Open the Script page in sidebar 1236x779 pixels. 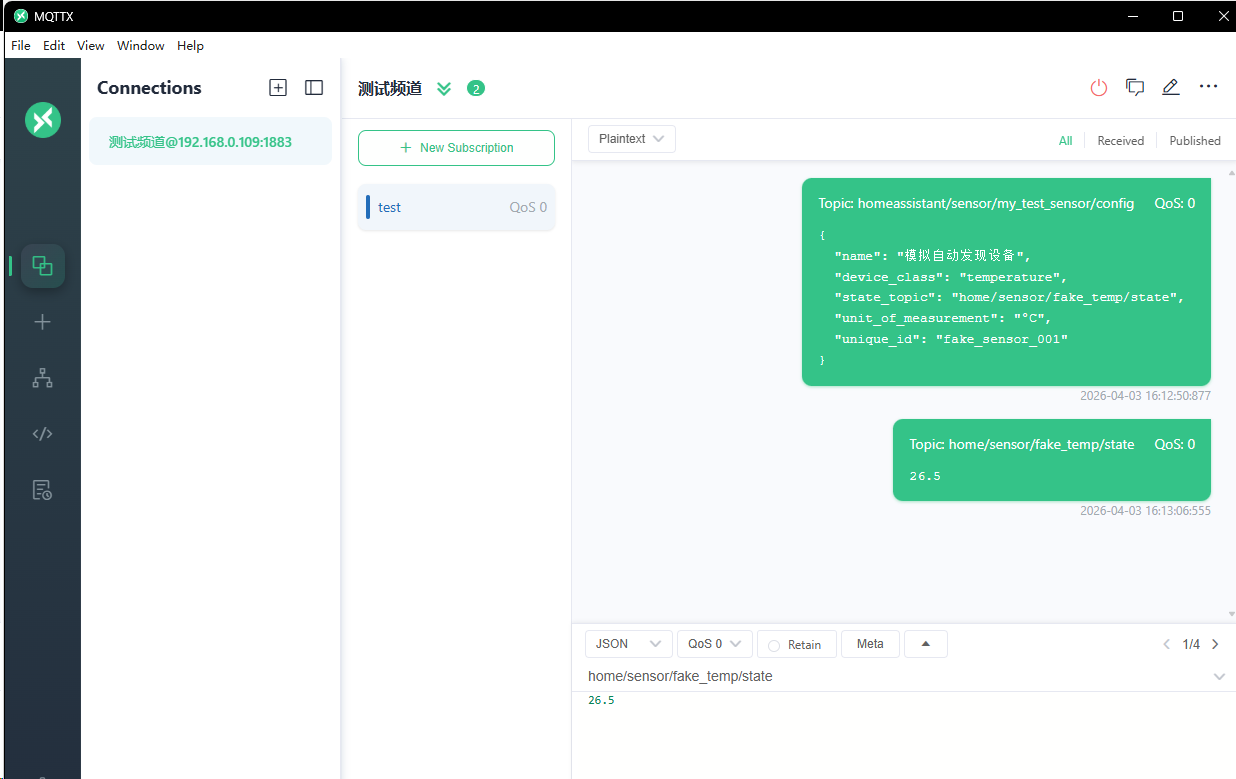click(42, 434)
